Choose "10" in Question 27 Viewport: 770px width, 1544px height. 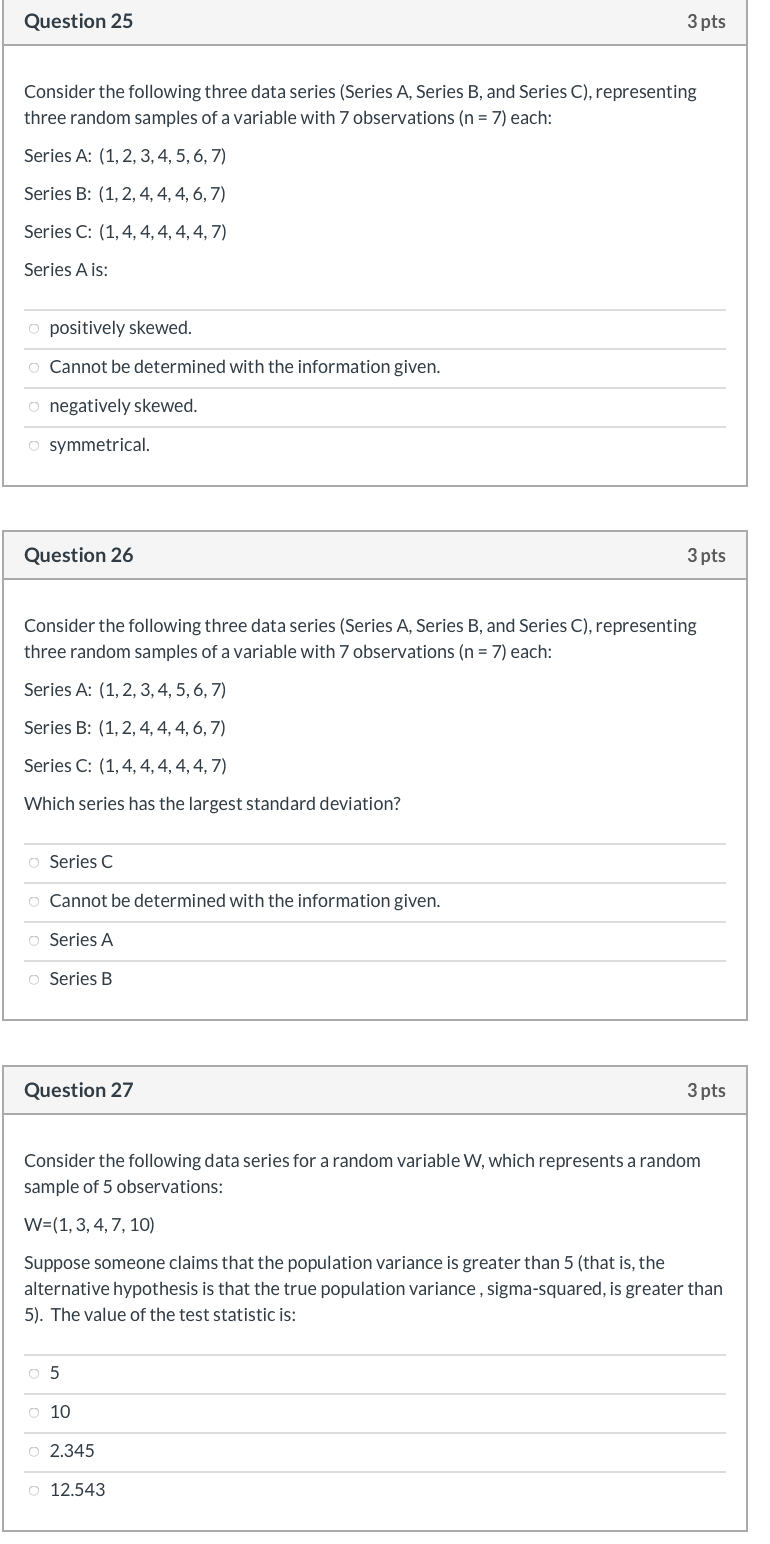pos(33,1411)
